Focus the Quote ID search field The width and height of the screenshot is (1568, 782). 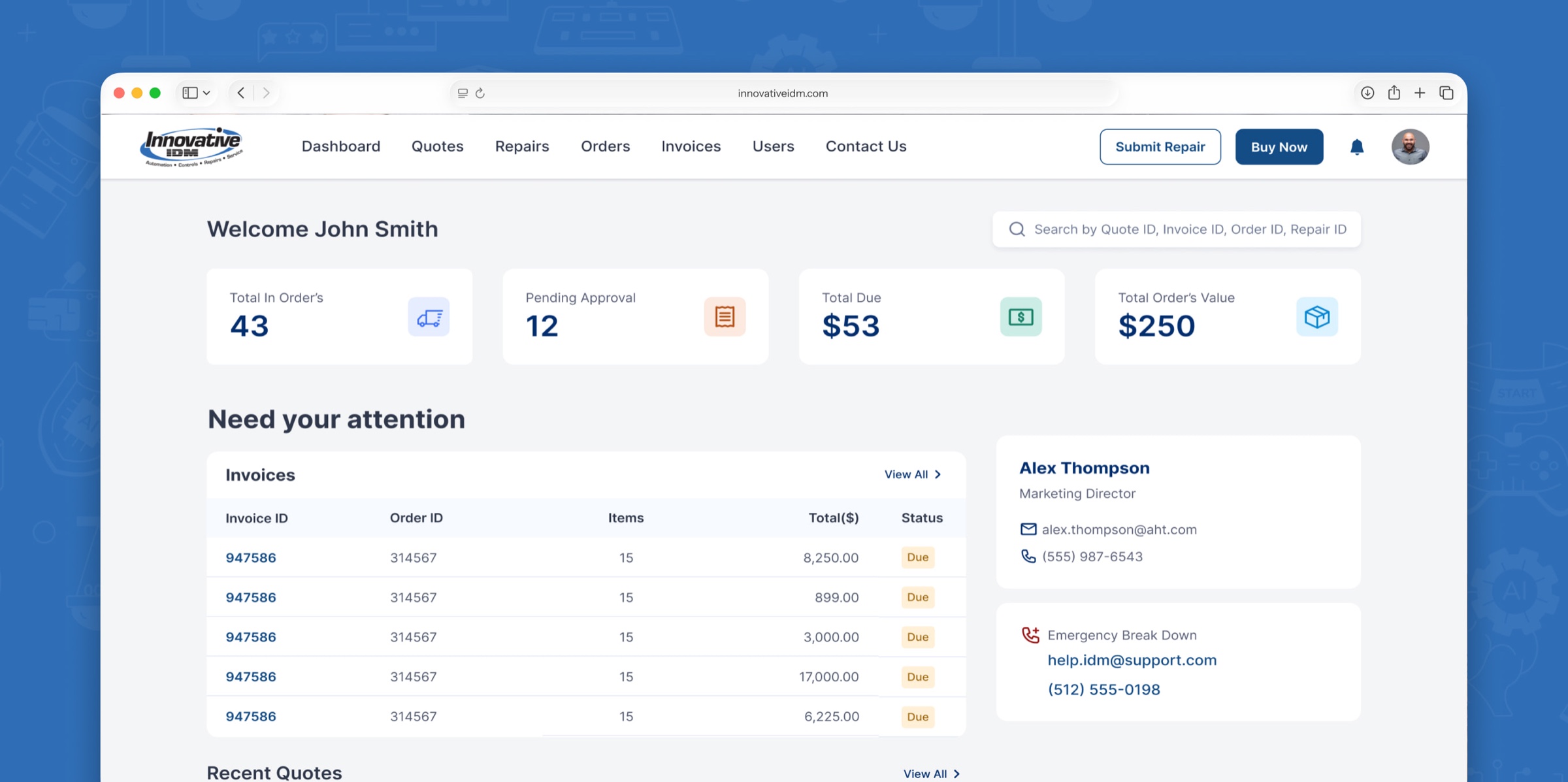pyautogui.click(x=1176, y=229)
